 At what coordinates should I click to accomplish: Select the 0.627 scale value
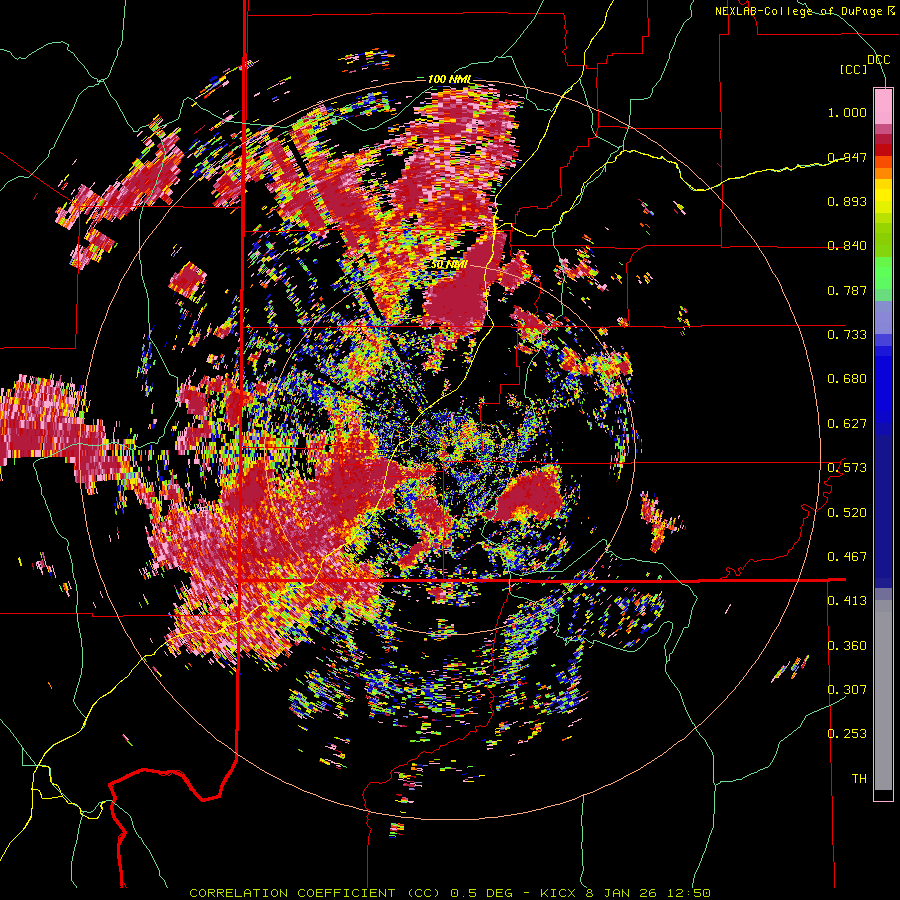[x=847, y=424]
